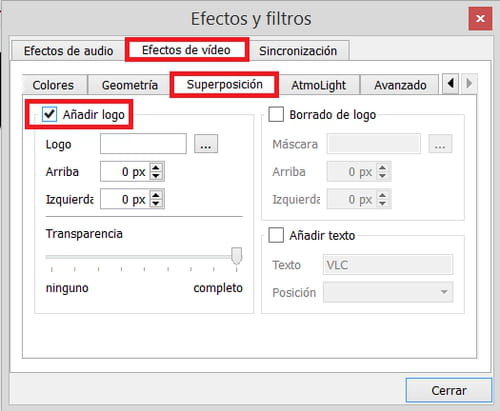500x411 pixels.
Task: Open the AtmoLight sub-tab
Action: pyautogui.click(x=319, y=85)
